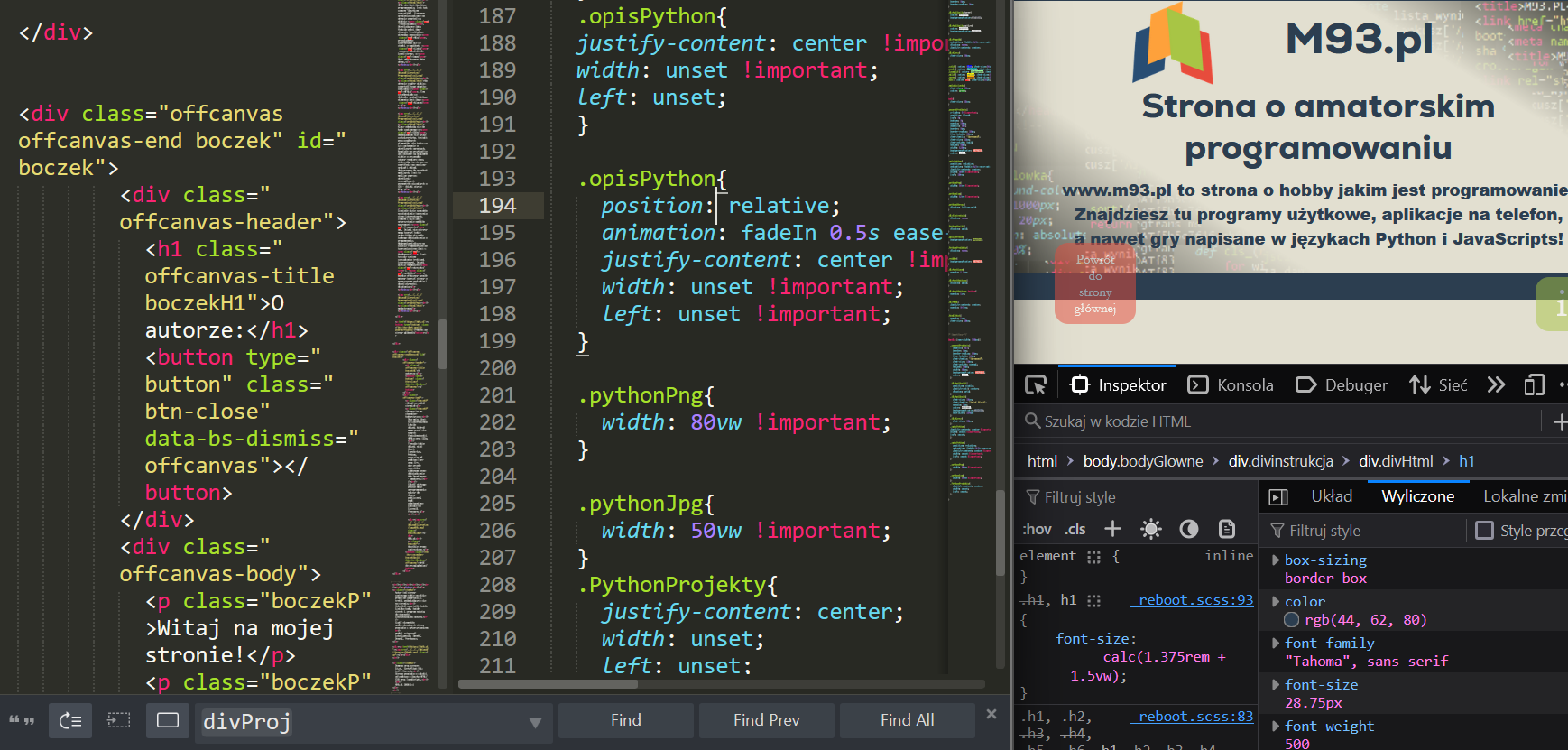Toggle light color scheme simulation

click(x=1151, y=529)
